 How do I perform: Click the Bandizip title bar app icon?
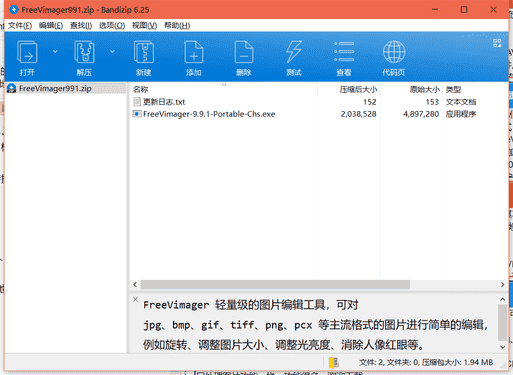(14, 10)
